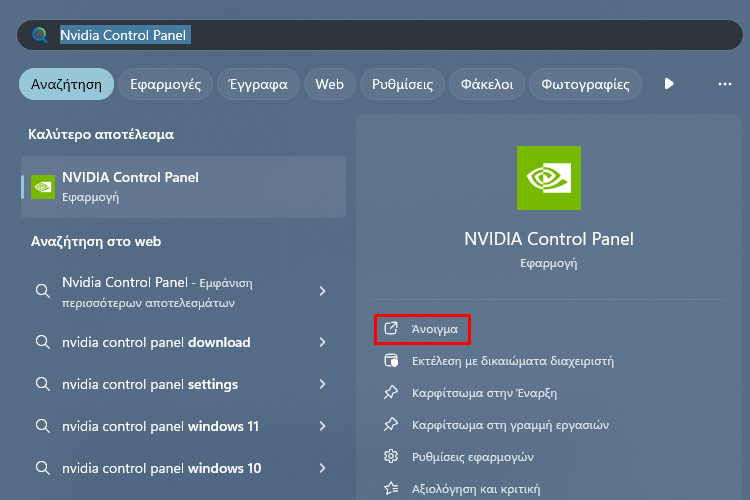Click the NVIDIA Control Panel title in details pane

click(549, 239)
